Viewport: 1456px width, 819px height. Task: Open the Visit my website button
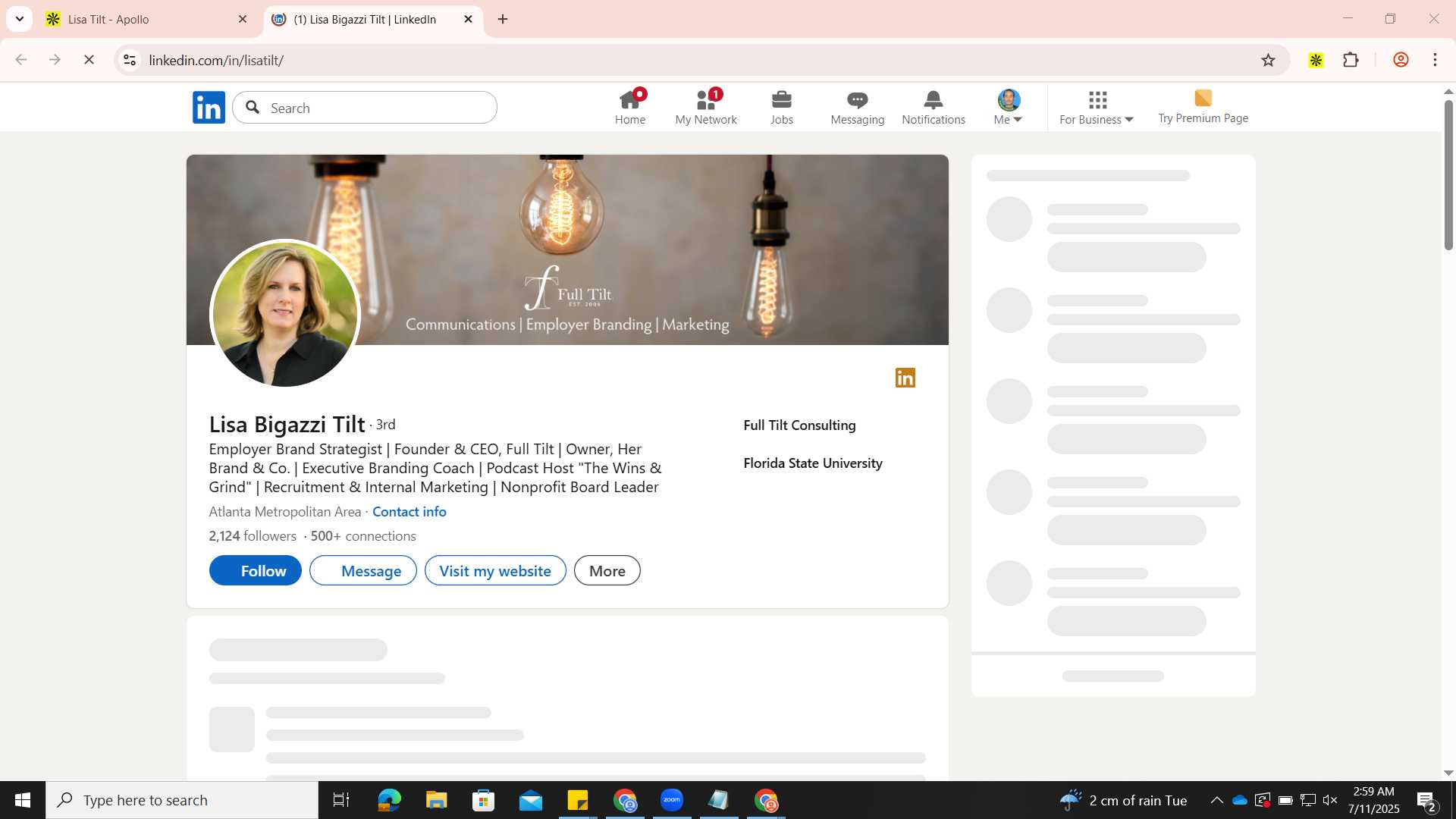point(495,571)
